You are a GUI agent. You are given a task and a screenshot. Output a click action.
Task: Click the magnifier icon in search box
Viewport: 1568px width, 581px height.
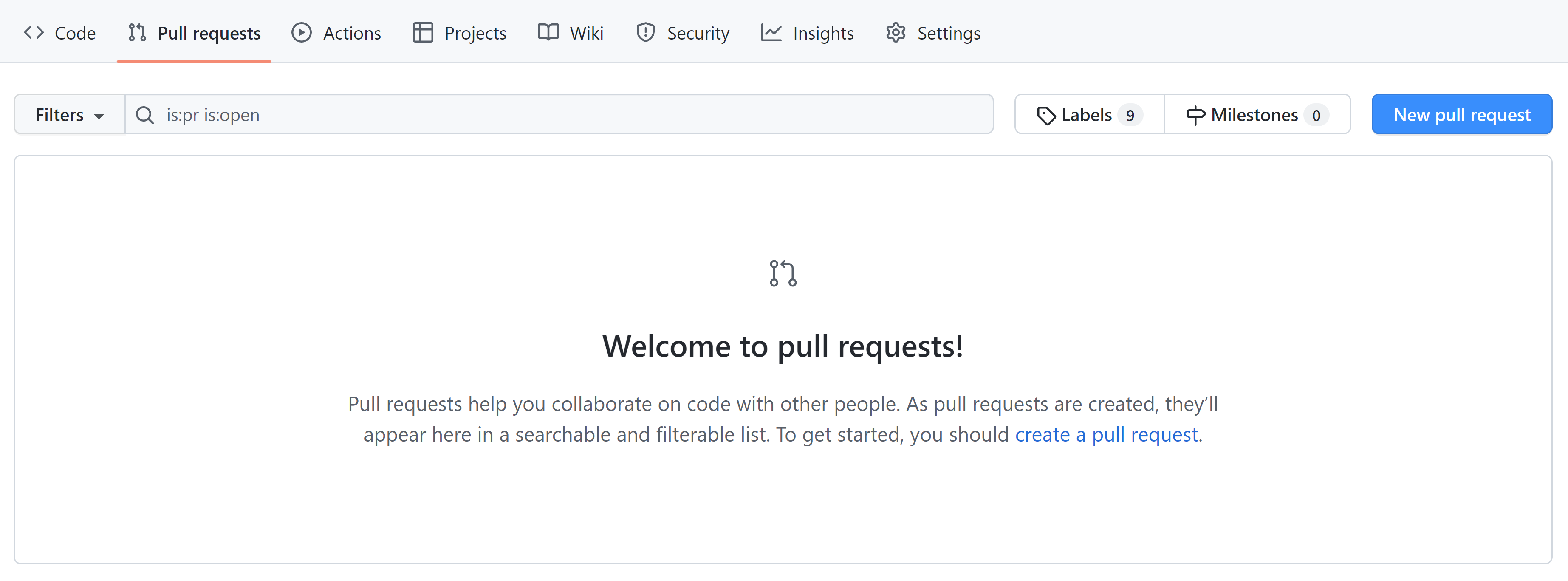tap(144, 115)
